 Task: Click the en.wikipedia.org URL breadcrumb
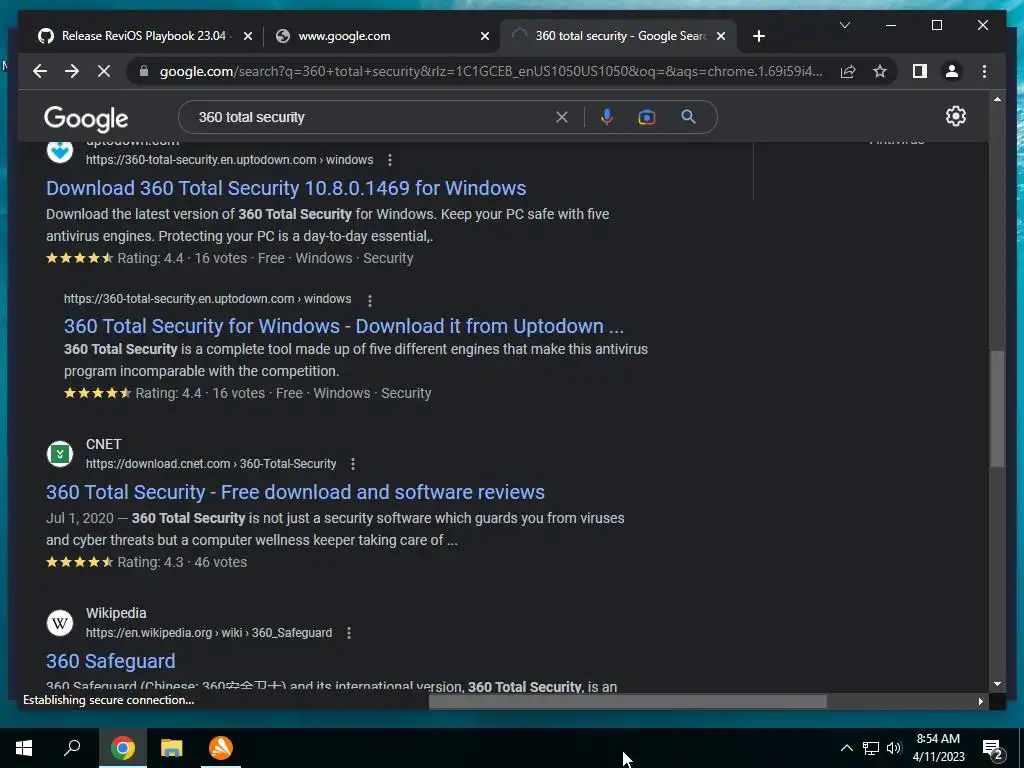(x=209, y=633)
